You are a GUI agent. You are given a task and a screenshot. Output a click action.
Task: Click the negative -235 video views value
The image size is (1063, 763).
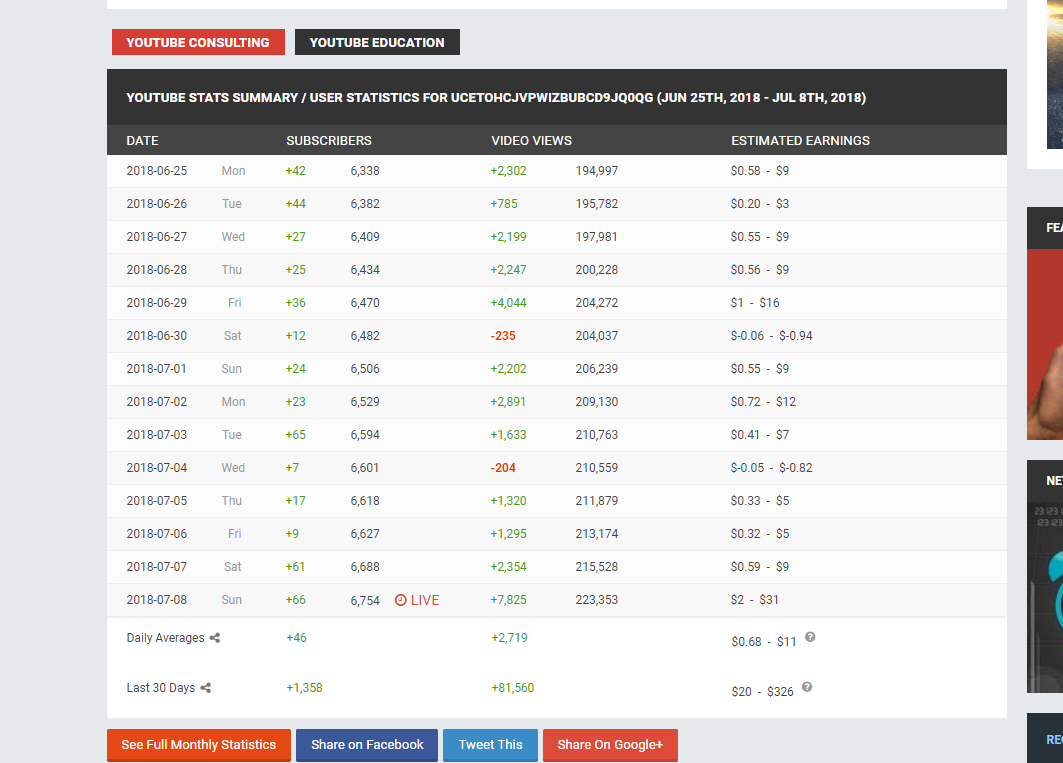(504, 336)
